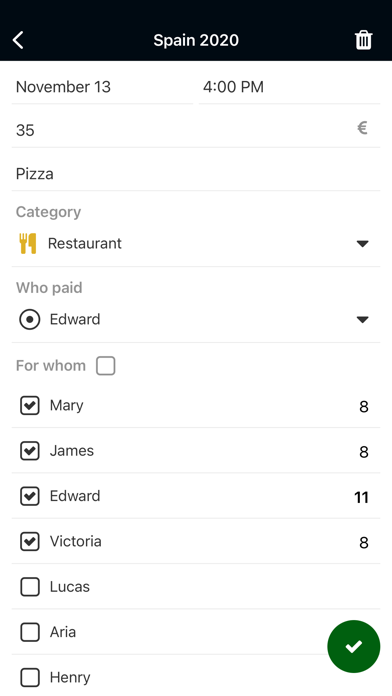392x696 pixels.
Task: Uncheck the James checkbox
Action: 30,451
